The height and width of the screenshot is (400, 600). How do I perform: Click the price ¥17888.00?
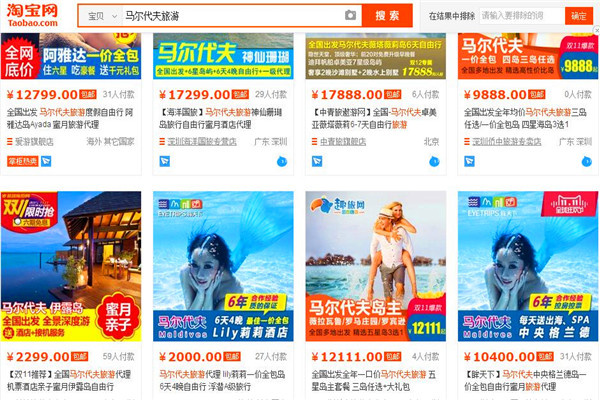347,95
